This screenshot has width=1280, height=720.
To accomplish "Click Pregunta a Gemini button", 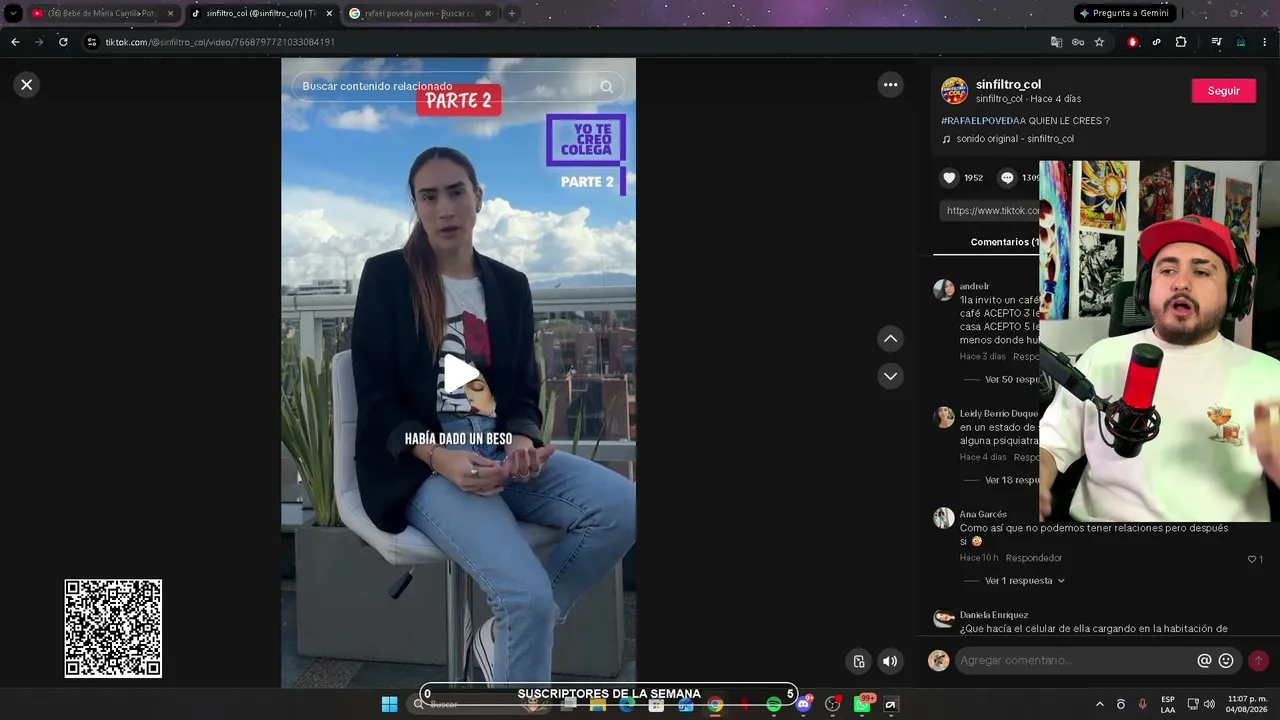I will click(x=1123, y=14).
